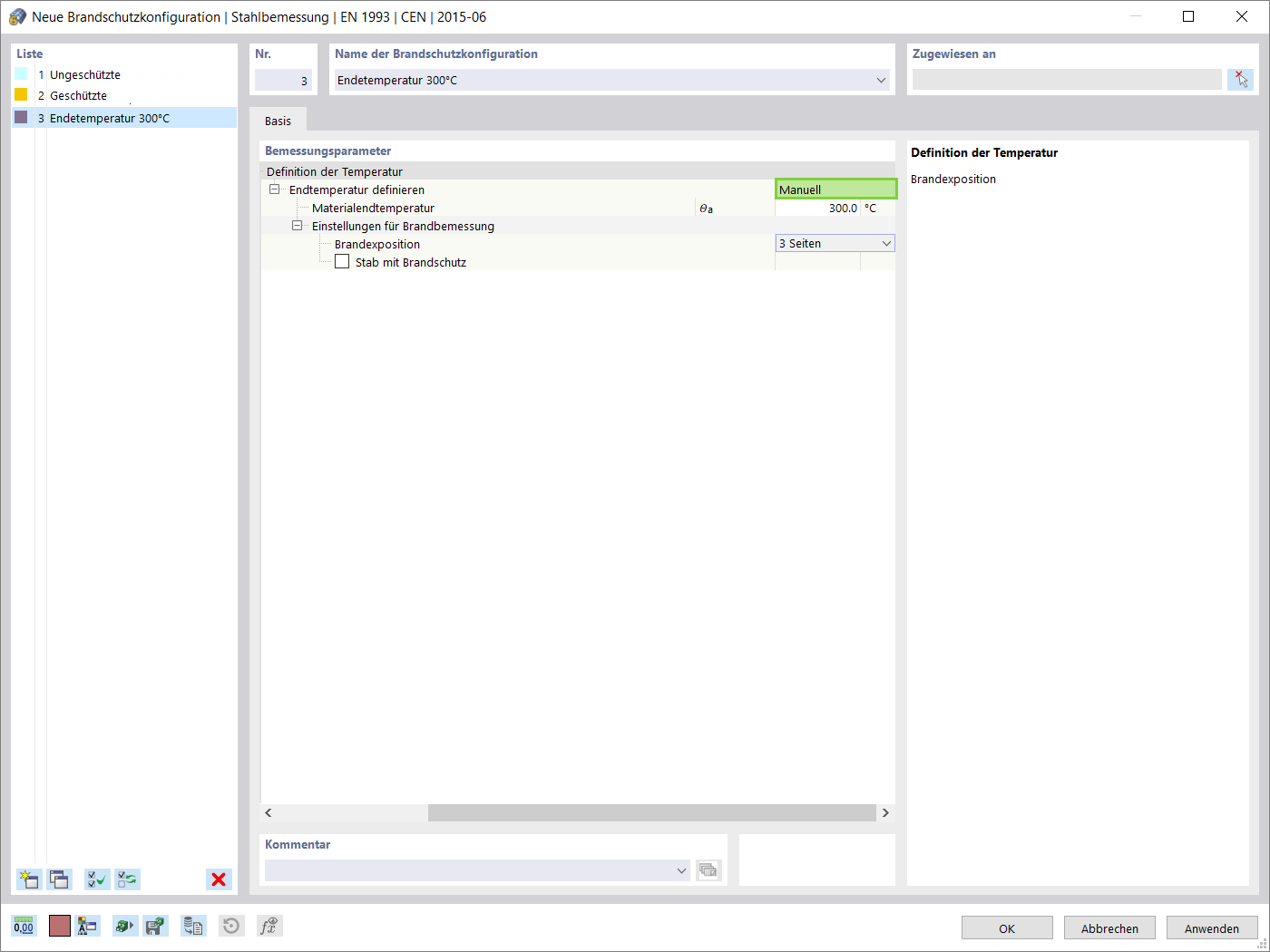Switch to the Basis tab
Viewport: 1270px width, 952px height.
point(278,121)
